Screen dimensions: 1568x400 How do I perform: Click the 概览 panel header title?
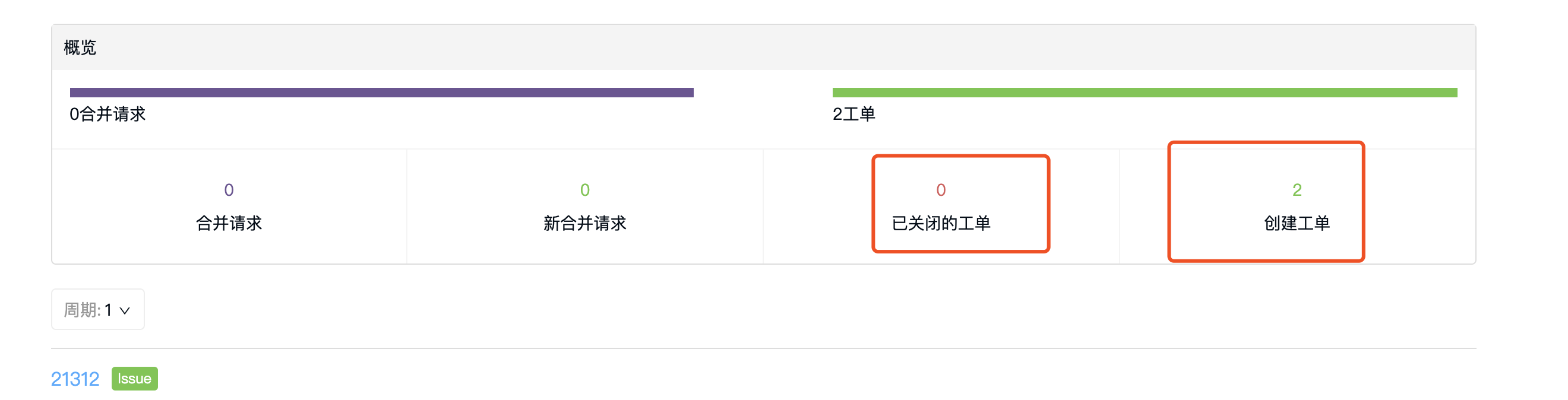tap(80, 47)
